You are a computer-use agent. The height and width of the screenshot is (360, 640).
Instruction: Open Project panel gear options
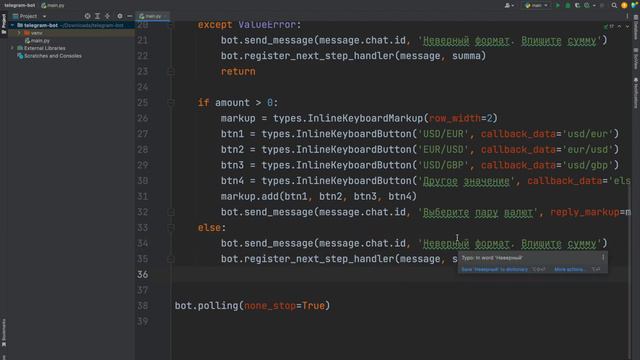click(120, 16)
